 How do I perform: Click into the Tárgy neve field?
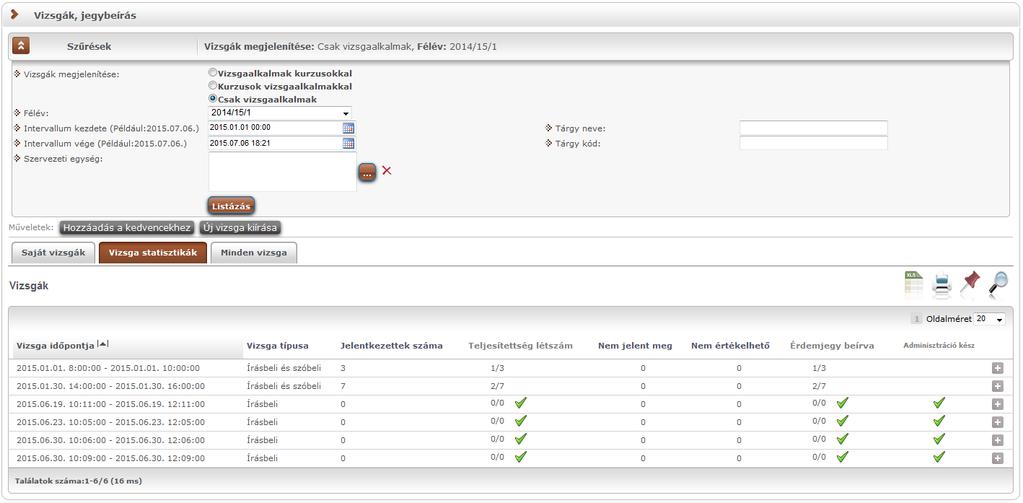coord(814,128)
